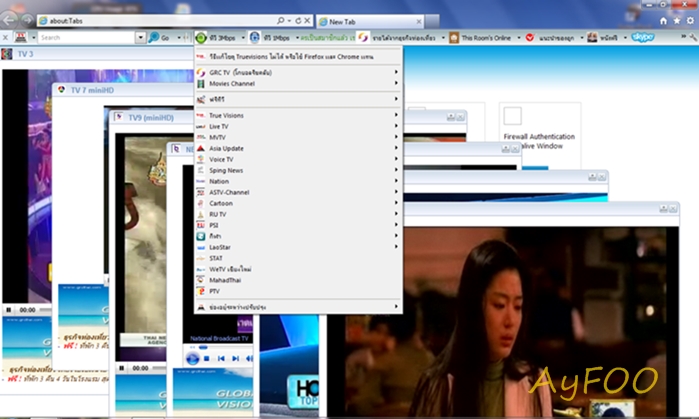Select PTV in the channel menu
The width and height of the screenshot is (699, 419).
click(299, 291)
